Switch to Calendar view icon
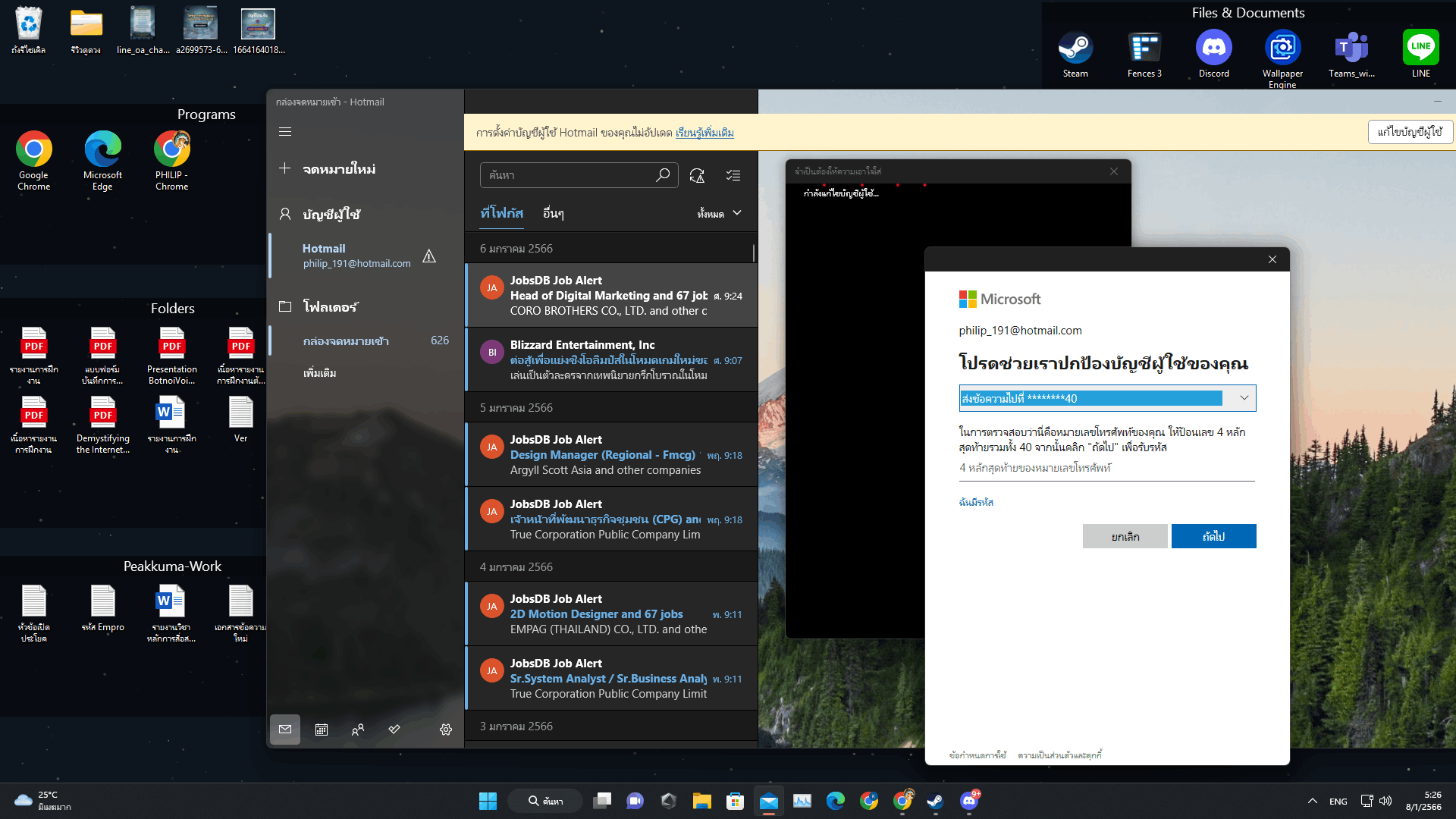The height and width of the screenshot is (819, 1456). pyautogui.click(x=322, y=729)
